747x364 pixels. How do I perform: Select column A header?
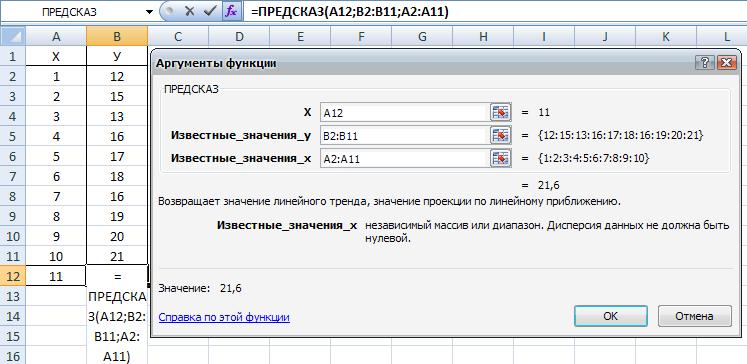click(56, 36)
